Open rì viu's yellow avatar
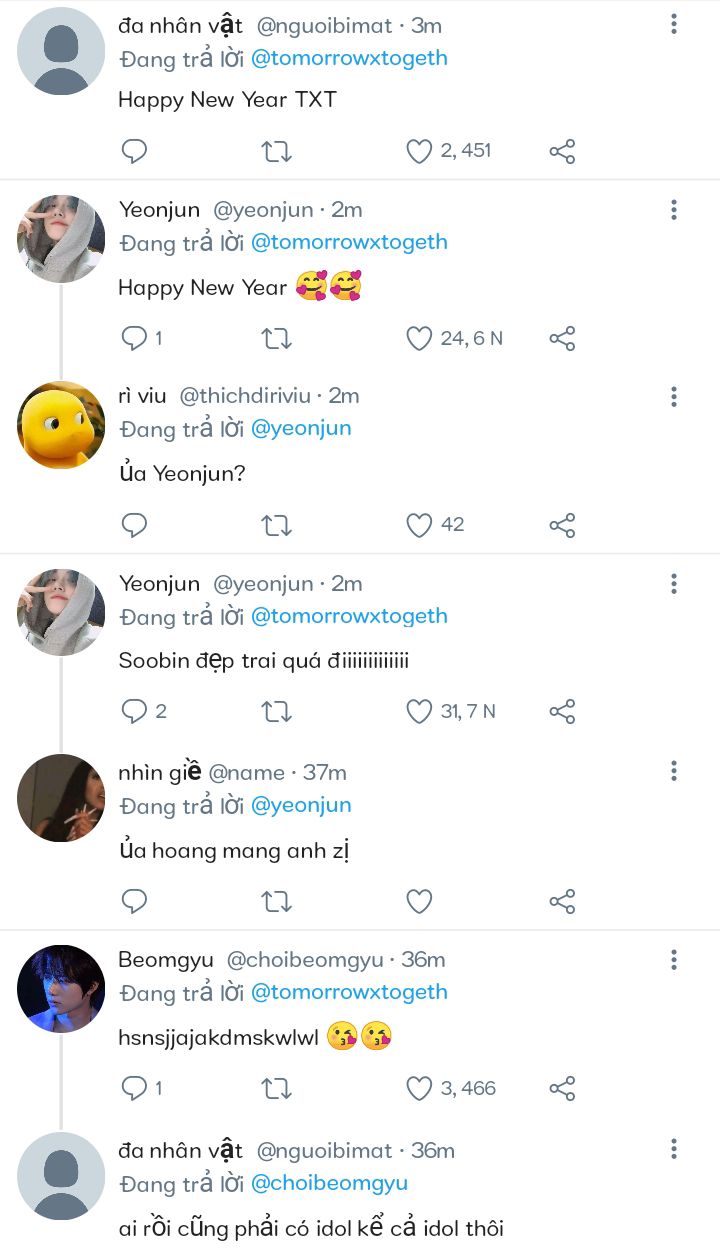Screen dimensions: 720x1253 [61, 425]
